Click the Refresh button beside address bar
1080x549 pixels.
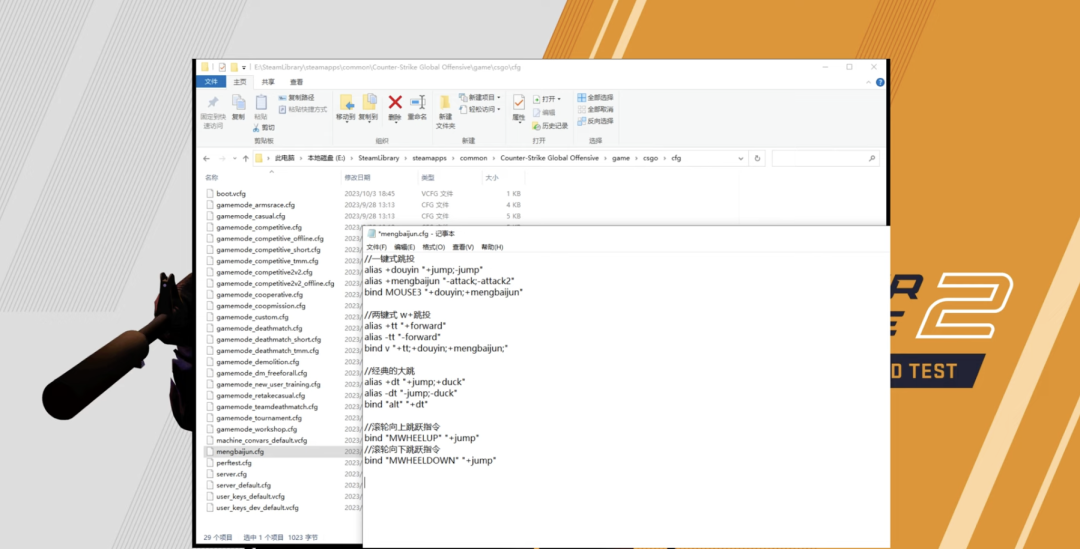(x=757, y=158)
